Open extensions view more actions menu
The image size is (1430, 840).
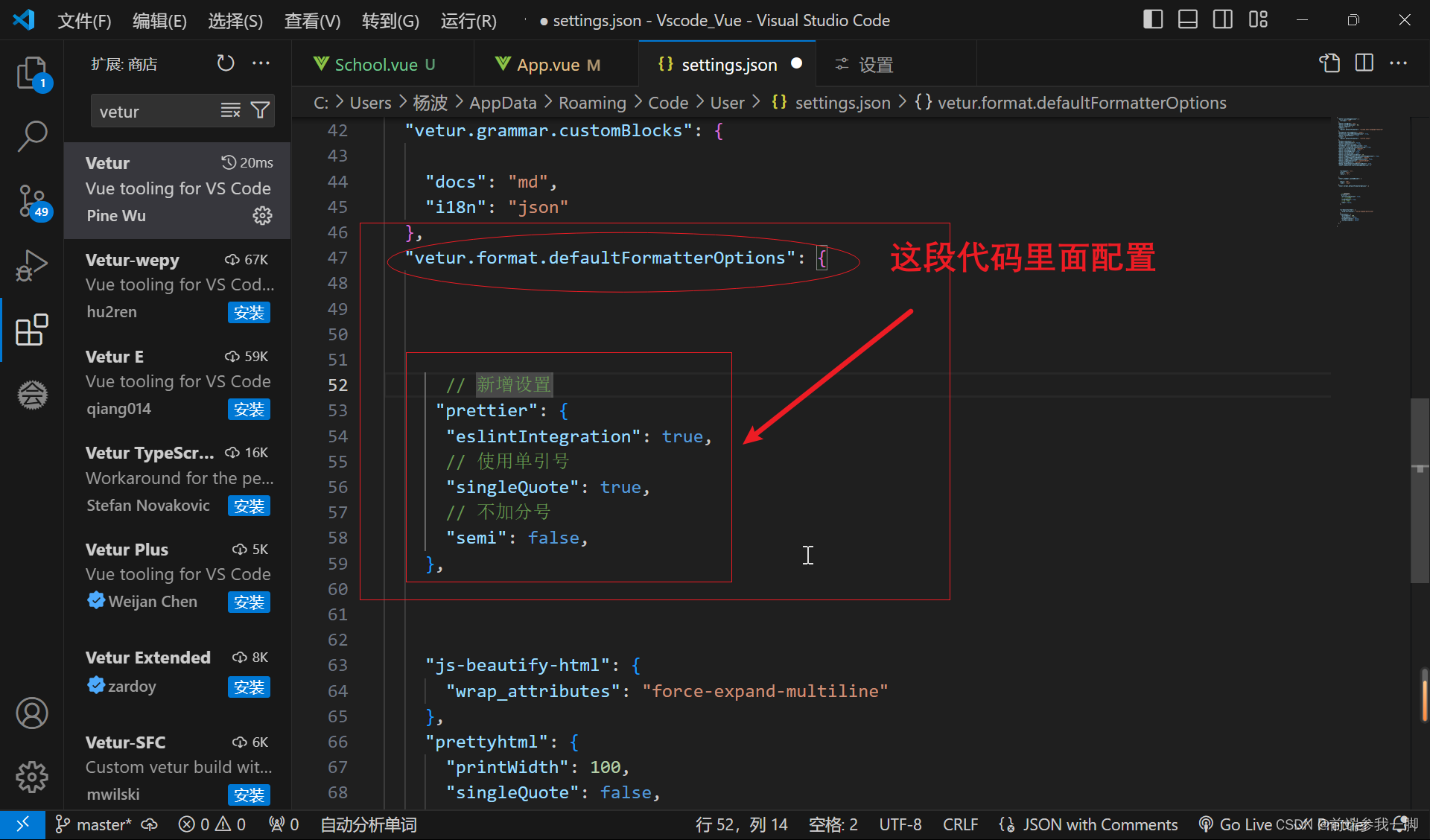261,64
